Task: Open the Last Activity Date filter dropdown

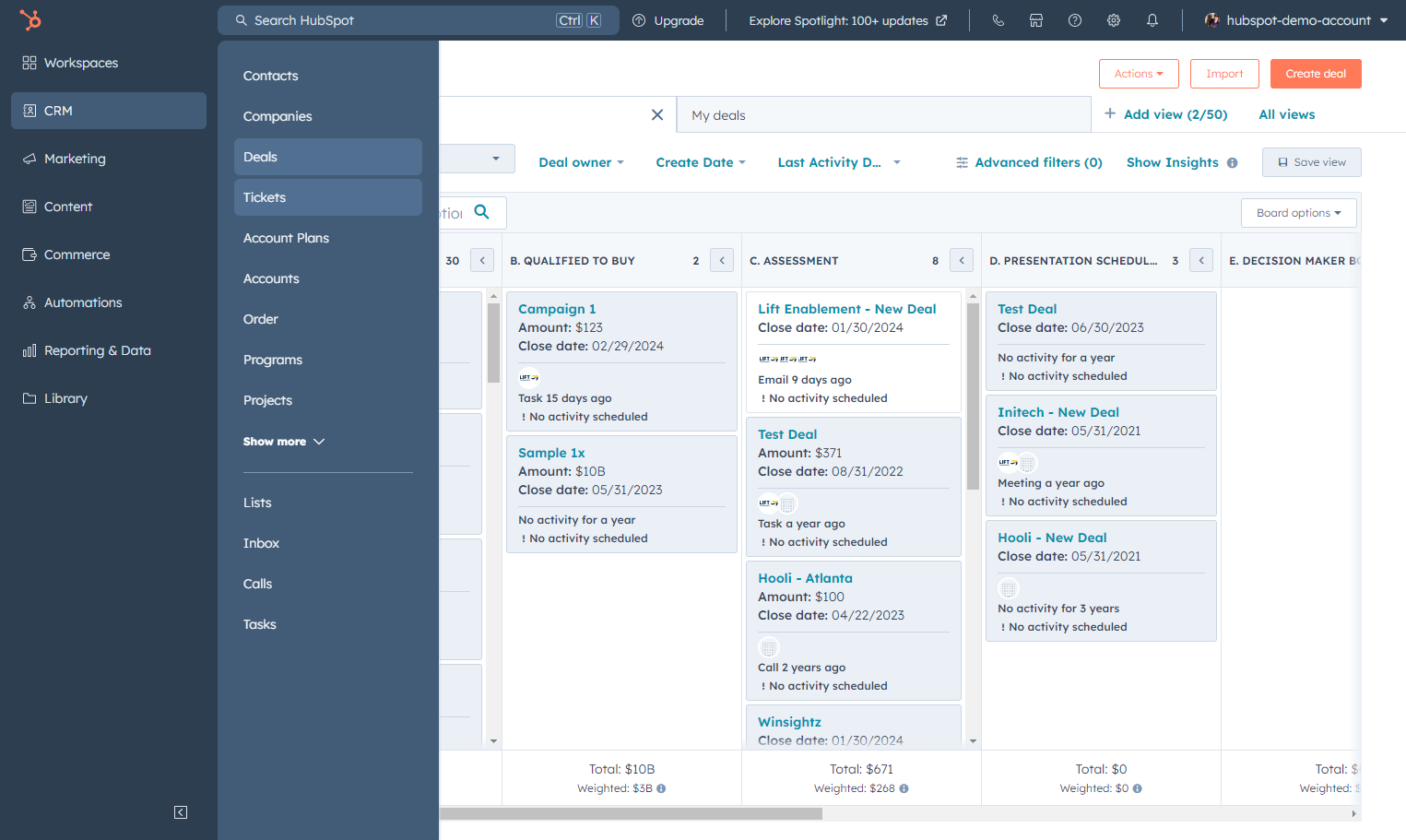Action: [x=839, y=162]
